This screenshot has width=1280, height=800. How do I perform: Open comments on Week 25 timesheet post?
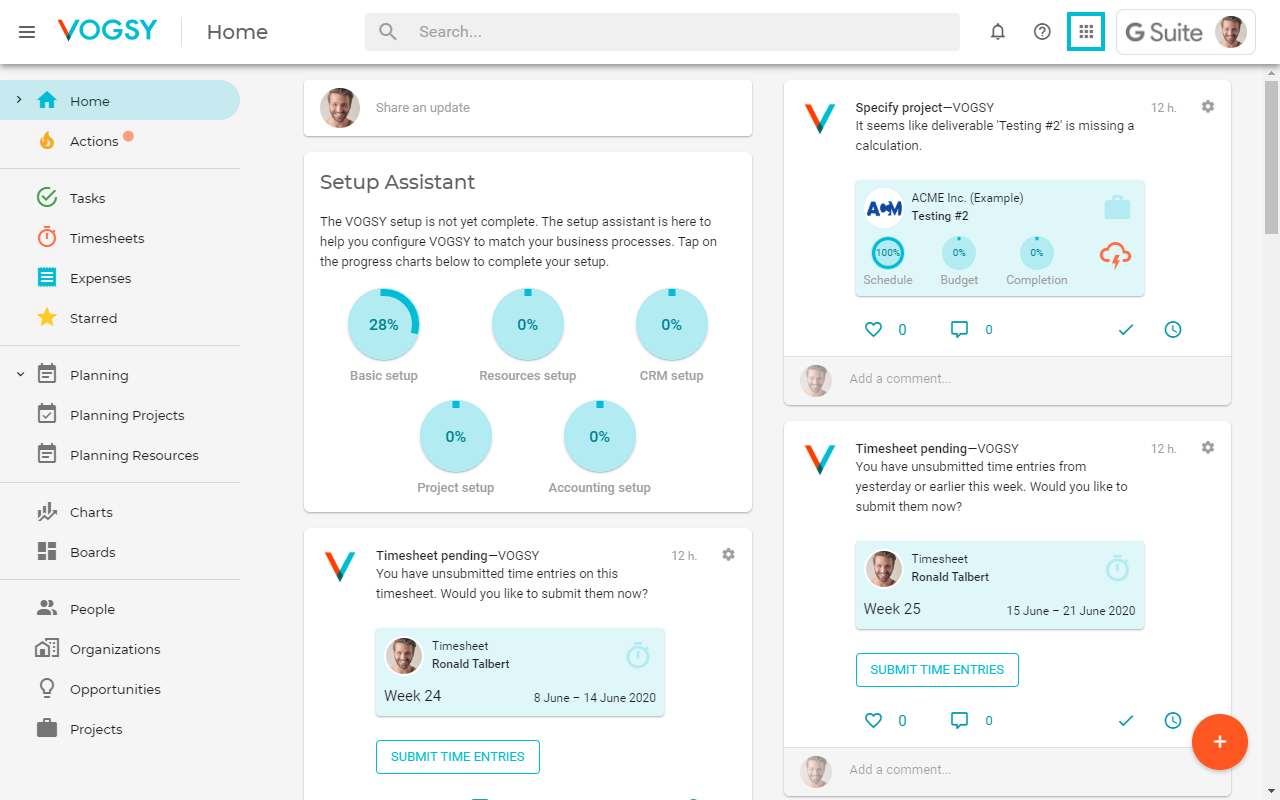tap(959, 720)
